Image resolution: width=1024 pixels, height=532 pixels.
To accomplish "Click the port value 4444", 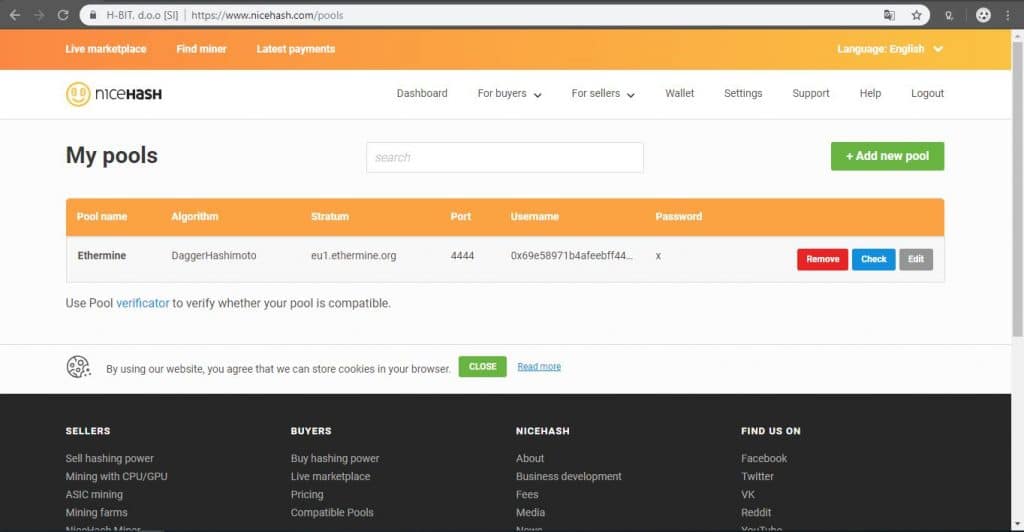I will 462,256.
